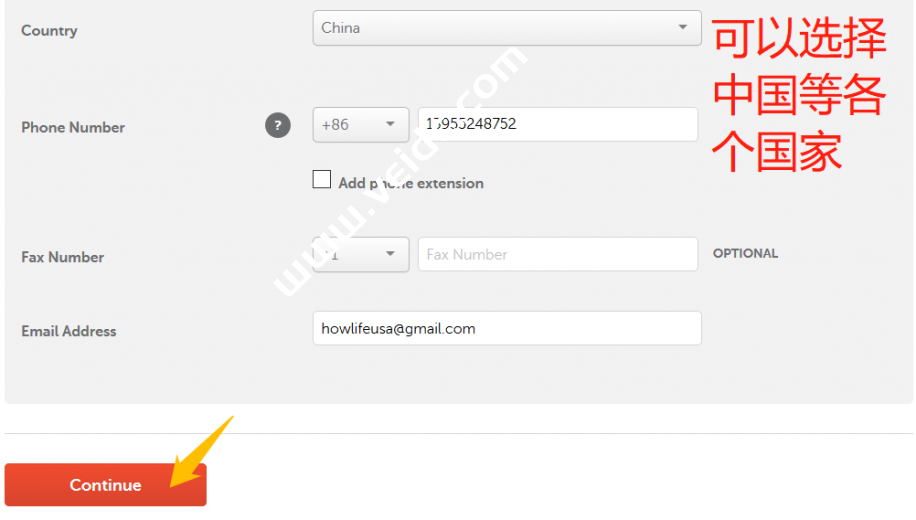Click the caret arrow in Country dropdown

(x=682, y=27)
